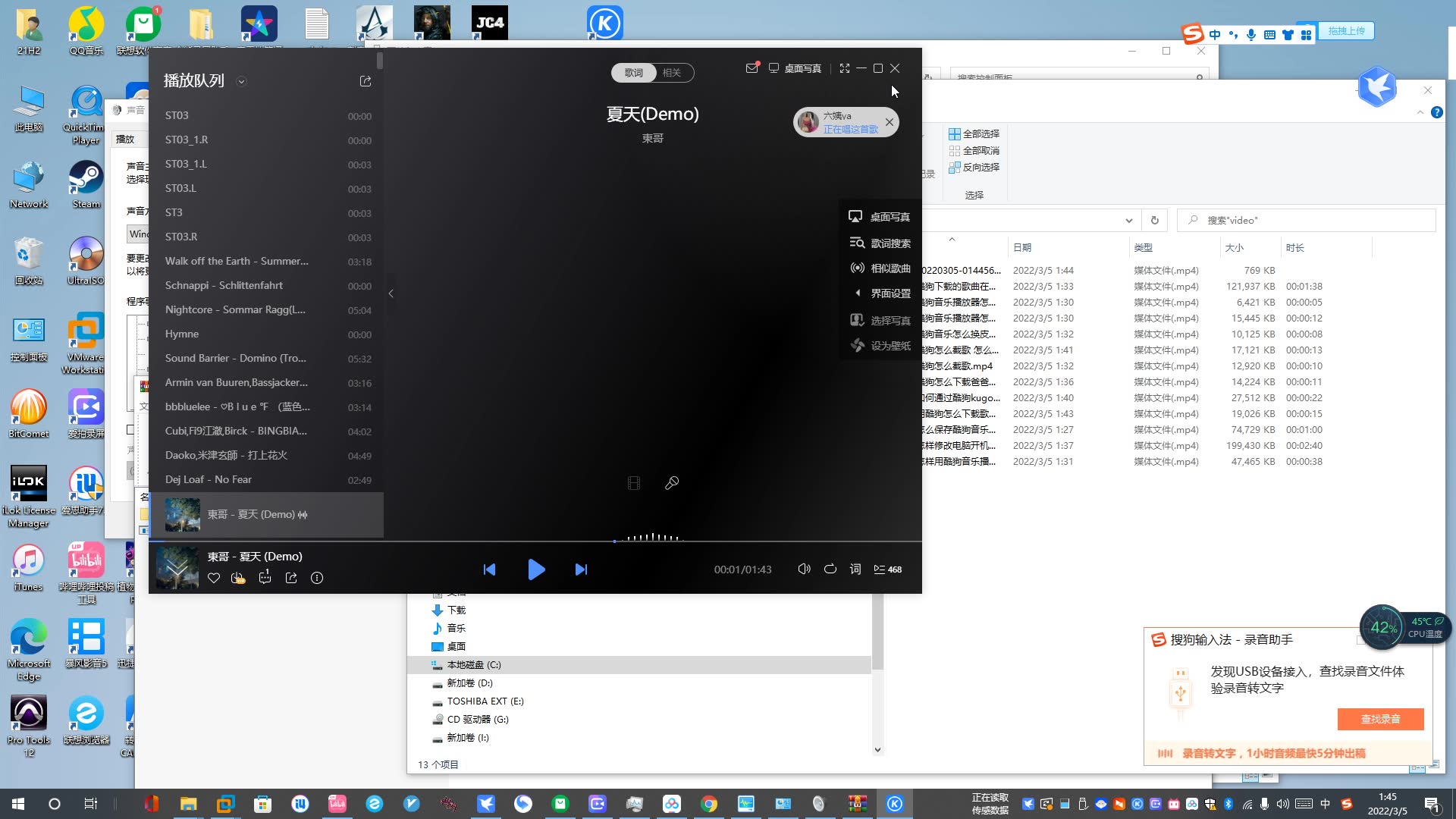Play the current song with the play button
This screenshot has width=1456, height=819.
click(x=536, y=570)
